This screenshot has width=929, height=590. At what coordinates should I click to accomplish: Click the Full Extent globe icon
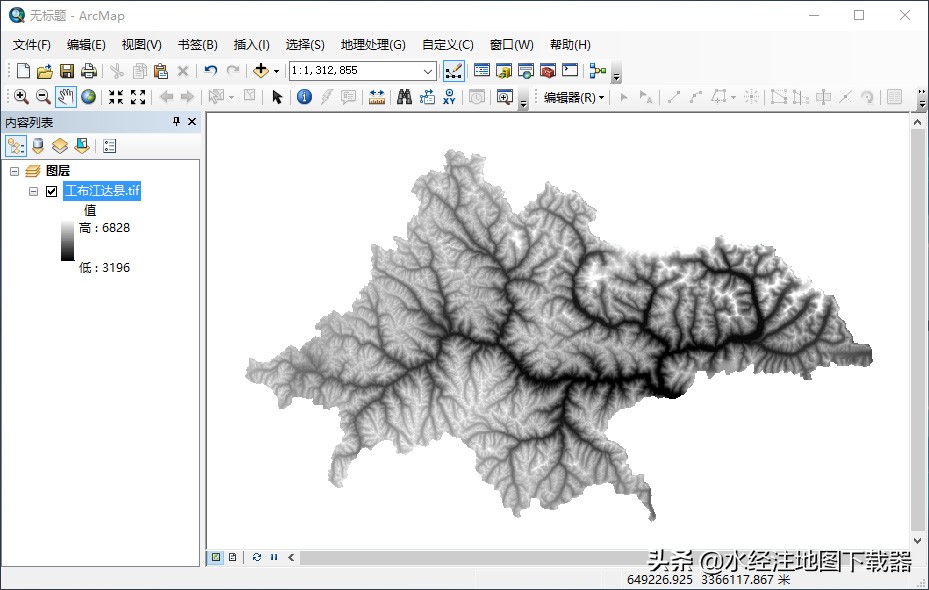(89, 97)
